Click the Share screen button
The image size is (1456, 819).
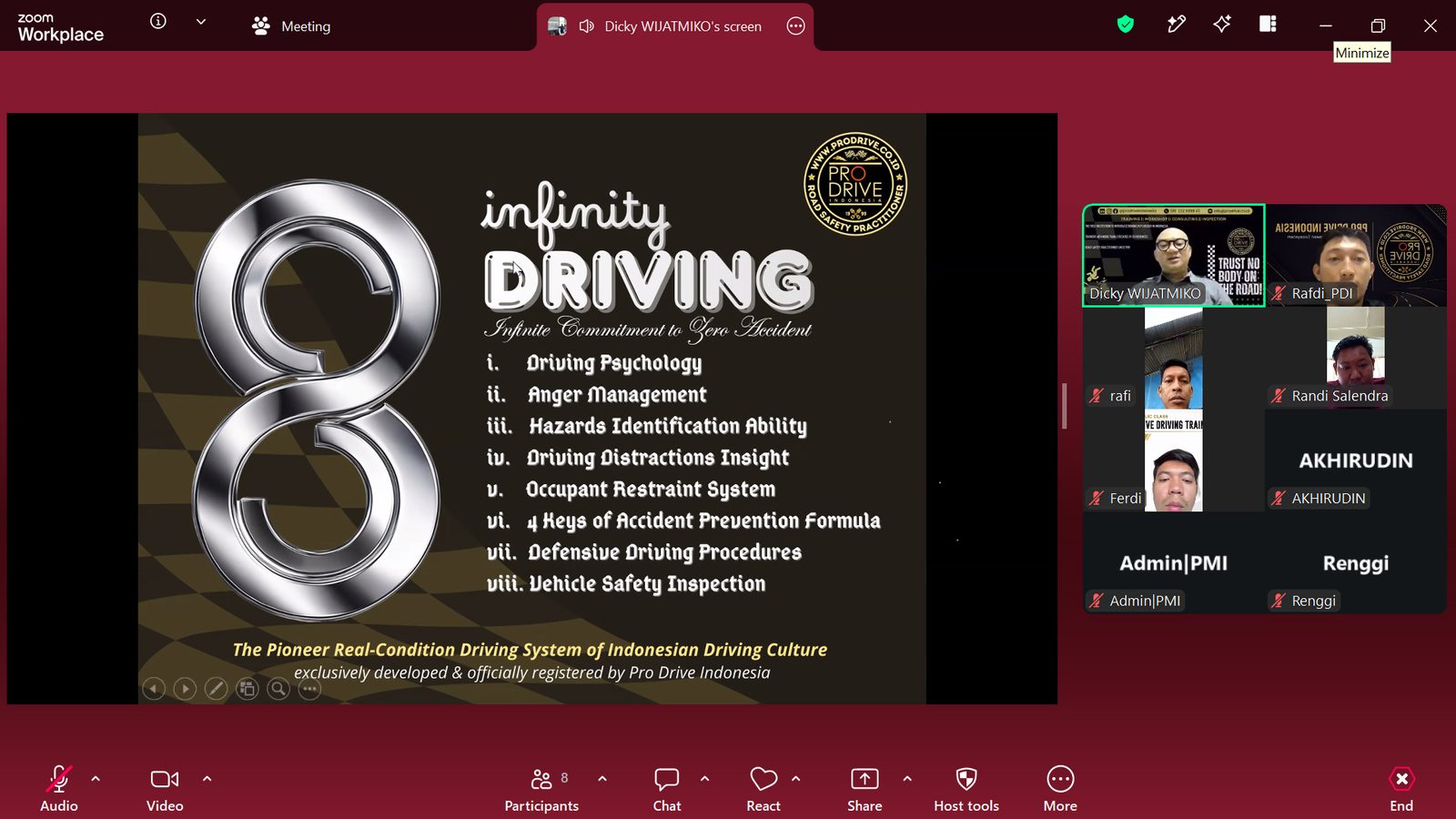tap(864, 788)
